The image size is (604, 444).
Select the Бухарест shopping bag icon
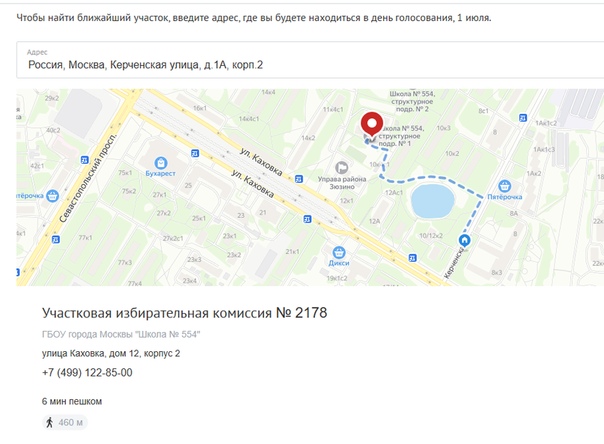[x=161, y=163]
